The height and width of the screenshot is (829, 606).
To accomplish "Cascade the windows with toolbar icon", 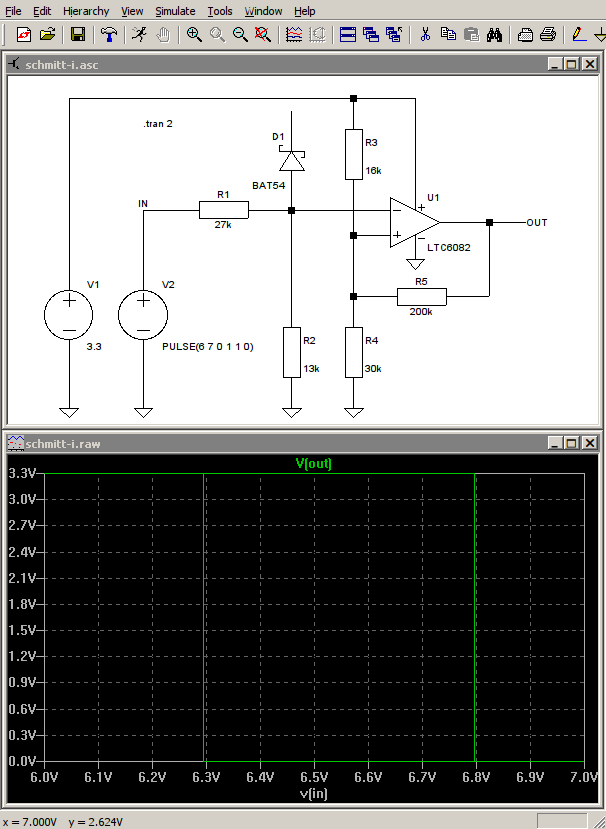I will (x=371, y=35).
